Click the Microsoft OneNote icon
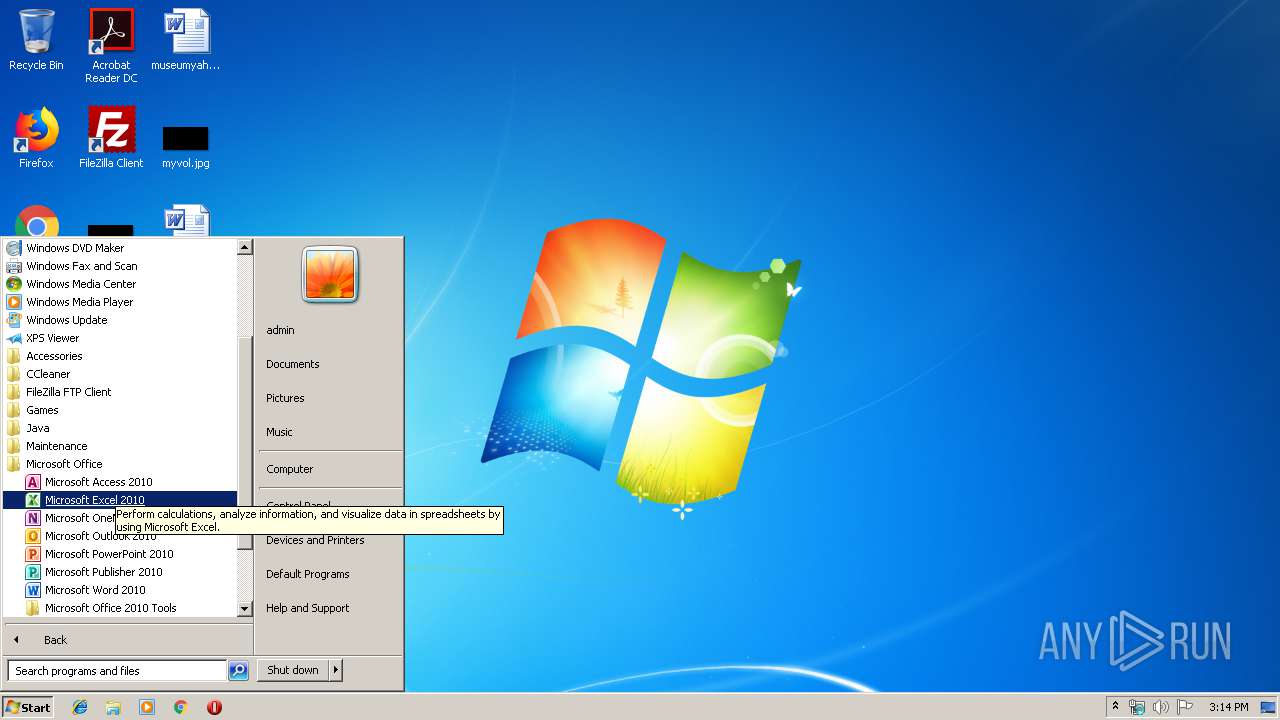The width and height of the screenshot is (1280, 720). pos(33,518)
